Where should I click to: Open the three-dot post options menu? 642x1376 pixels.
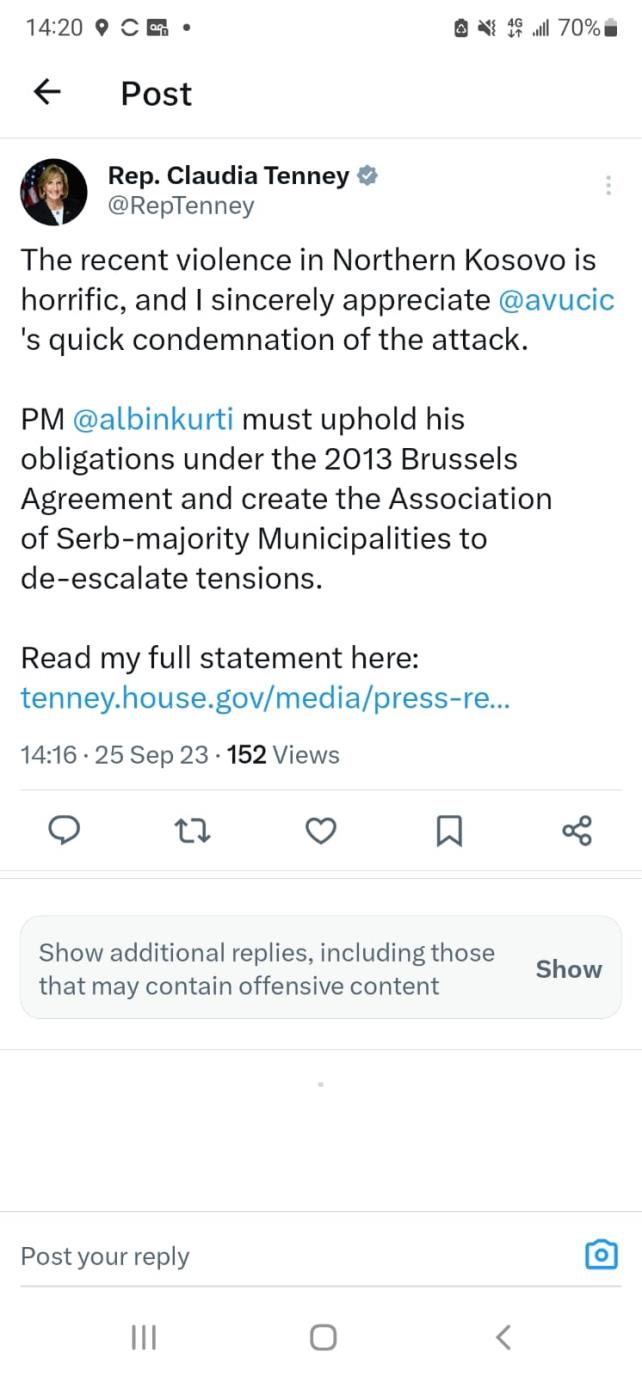pos(608,186)
